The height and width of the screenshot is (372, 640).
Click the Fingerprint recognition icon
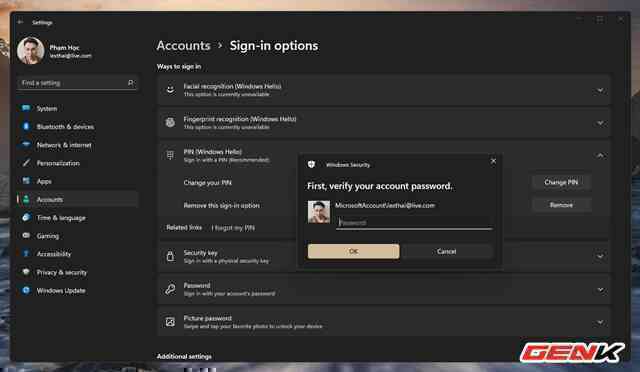(170, 123)
